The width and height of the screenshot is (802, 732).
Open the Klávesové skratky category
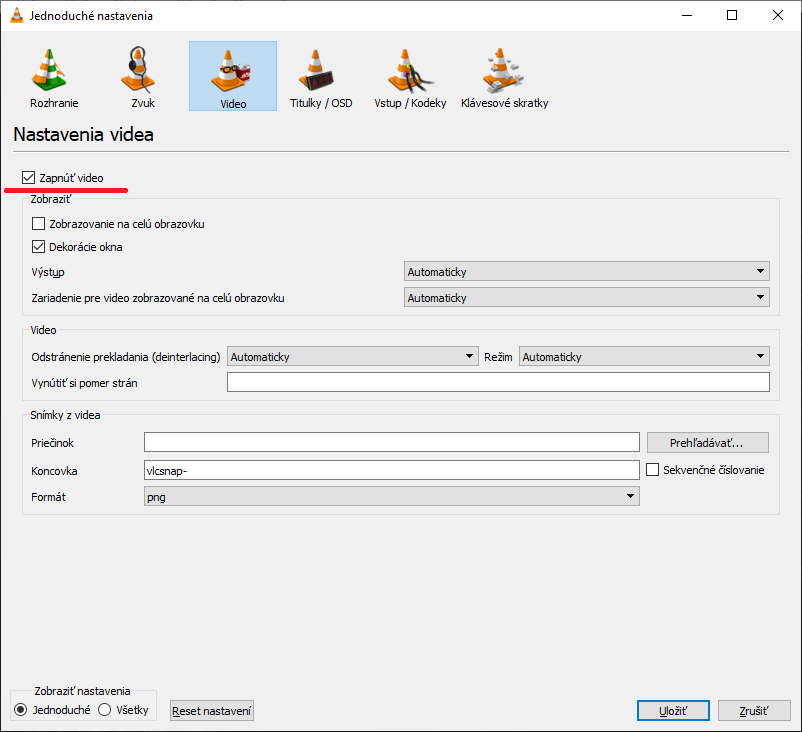point(504,76)
